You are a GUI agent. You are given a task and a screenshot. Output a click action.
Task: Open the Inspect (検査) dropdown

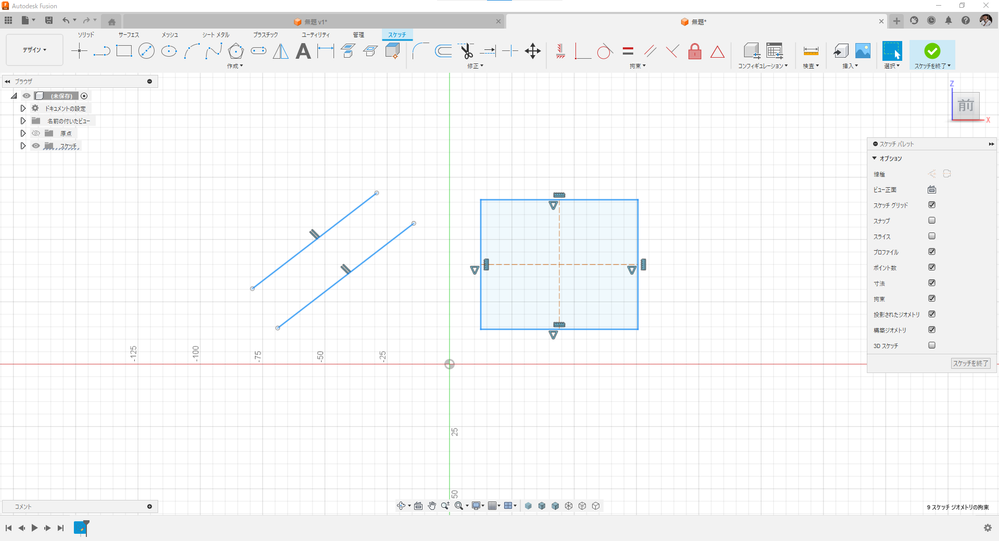pyautogui.click(x=811, y=66)
